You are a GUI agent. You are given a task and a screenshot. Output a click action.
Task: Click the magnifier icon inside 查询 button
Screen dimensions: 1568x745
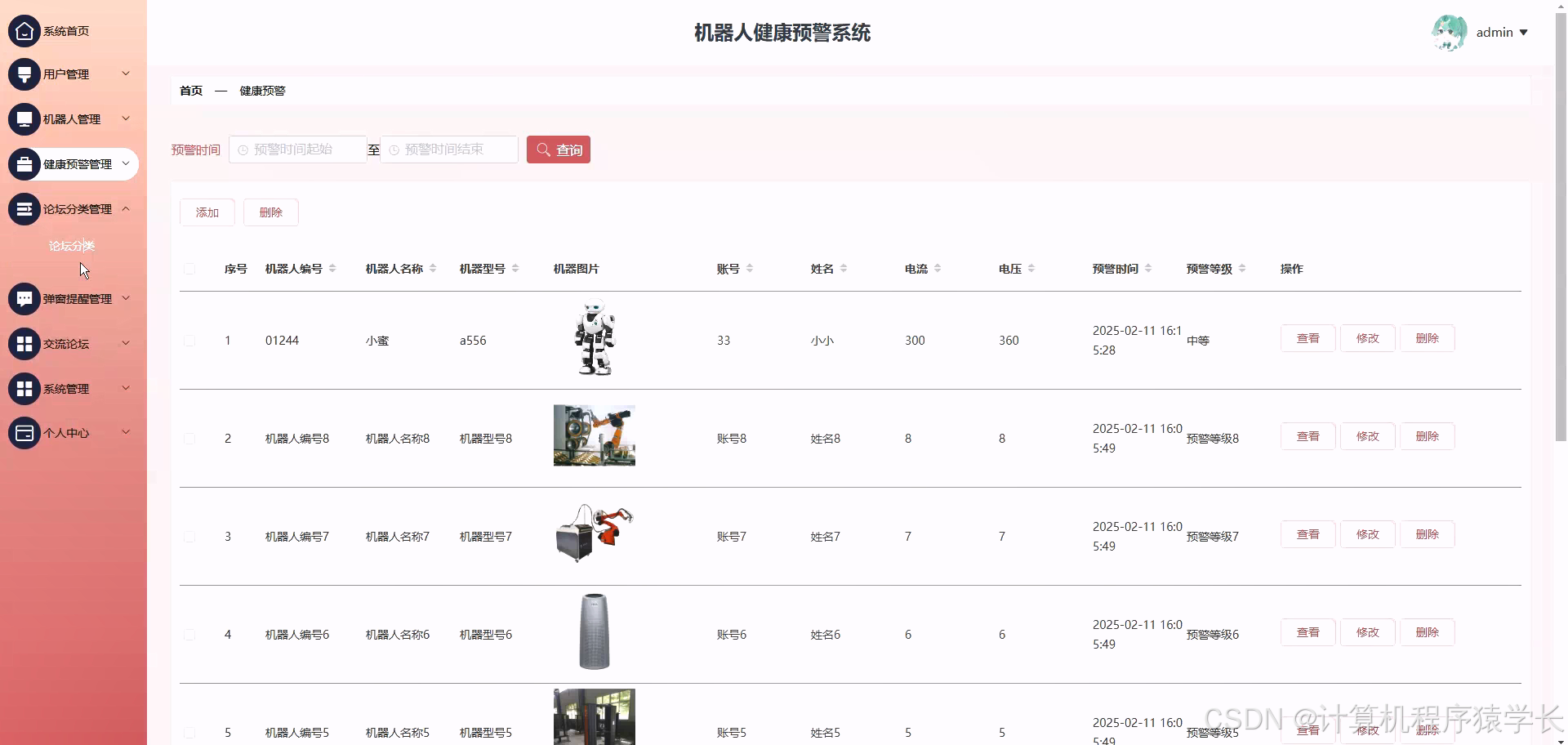543,149
